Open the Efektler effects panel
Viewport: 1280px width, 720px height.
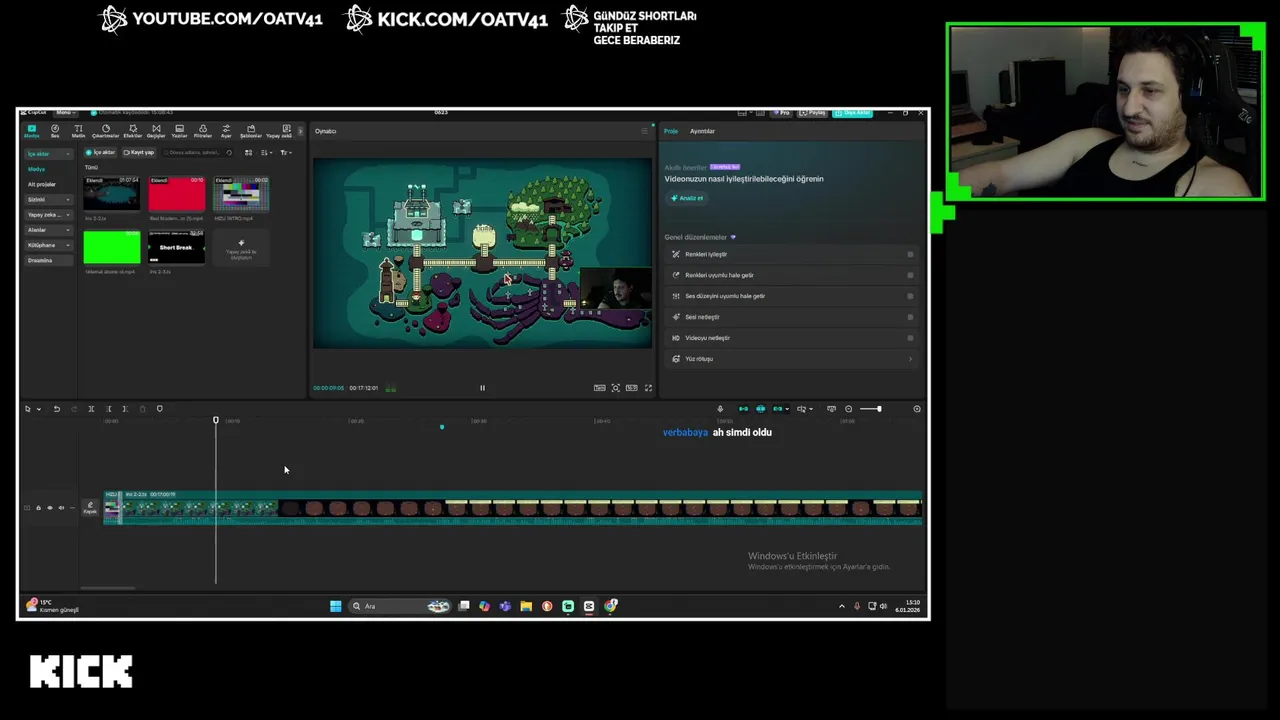point(132,131)
